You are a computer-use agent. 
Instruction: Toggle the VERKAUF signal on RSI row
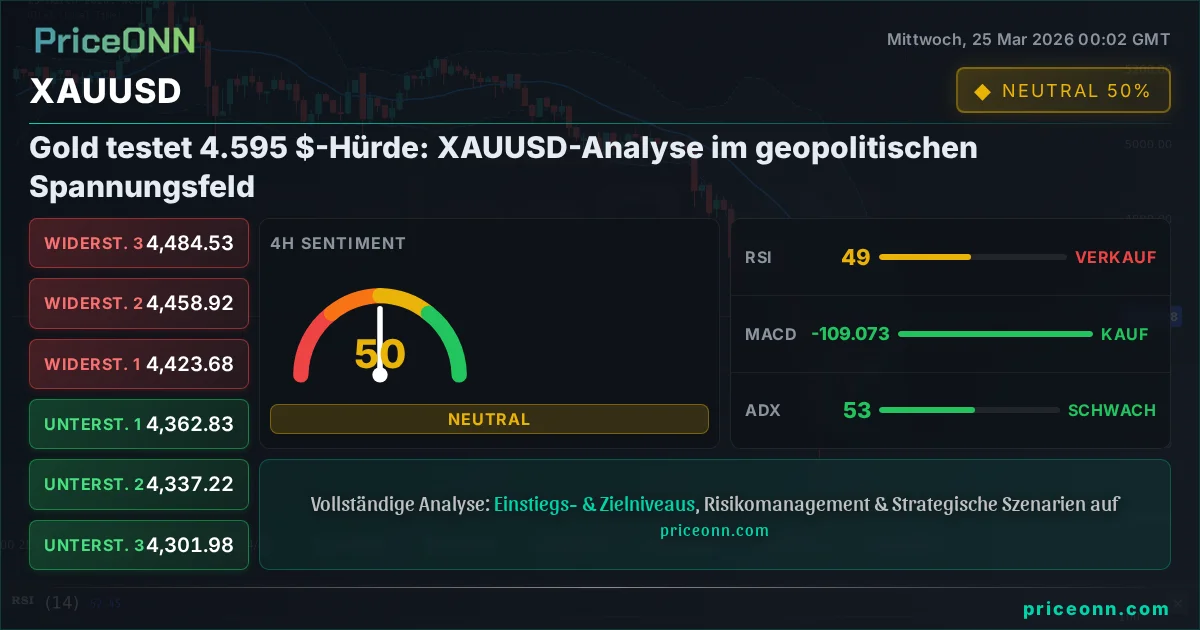coord(1116,257)
